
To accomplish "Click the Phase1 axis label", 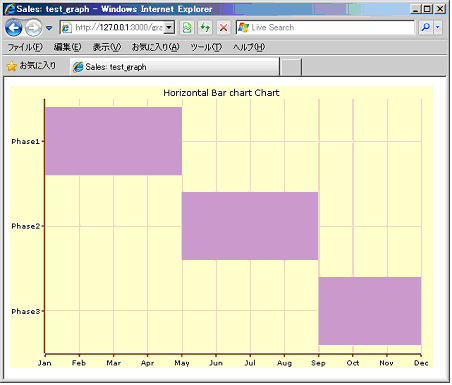I will click(x=26, y=141).
